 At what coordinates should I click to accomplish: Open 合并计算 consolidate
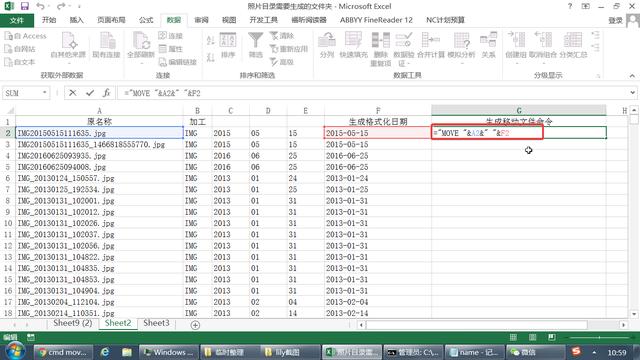(431, 45)
